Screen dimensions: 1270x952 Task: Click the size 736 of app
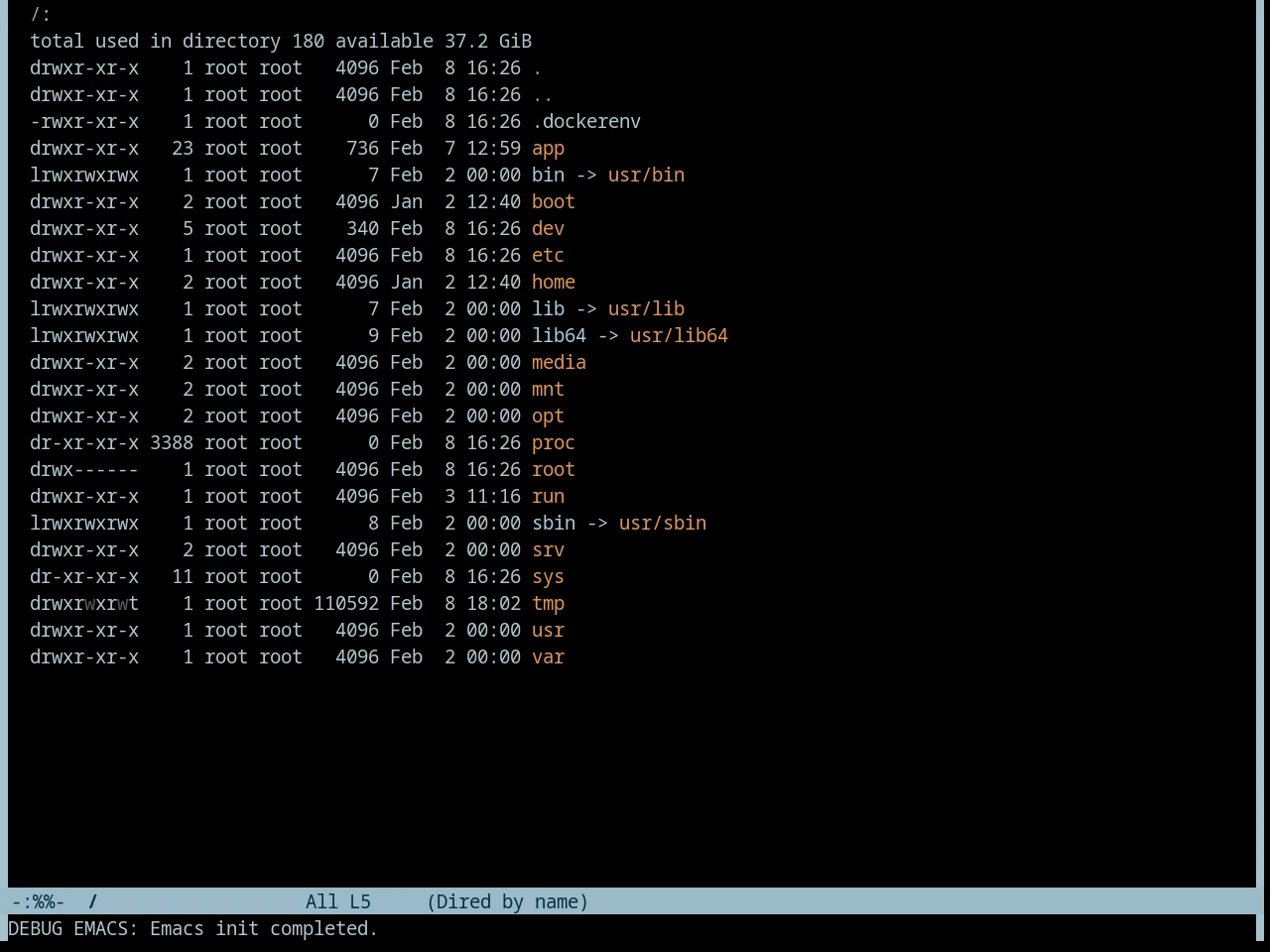point(362,149)
